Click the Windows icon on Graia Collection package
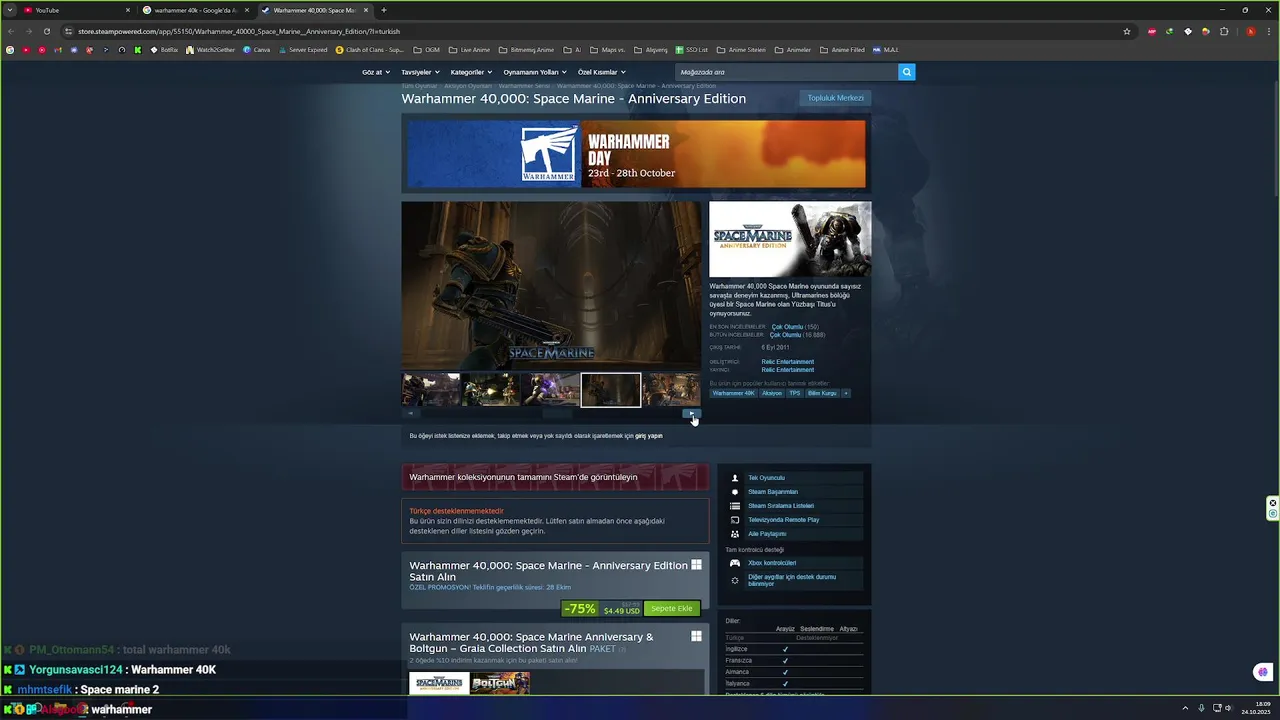Screen dimensions: 1280x720 (x=697, y=636)
